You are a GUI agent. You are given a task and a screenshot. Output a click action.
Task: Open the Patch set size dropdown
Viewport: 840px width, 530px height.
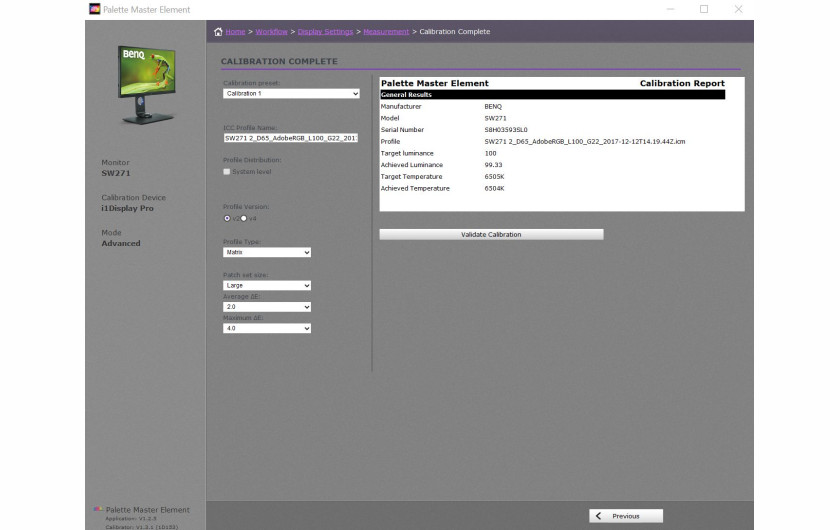pyautogui.click(x=267, y=285)
